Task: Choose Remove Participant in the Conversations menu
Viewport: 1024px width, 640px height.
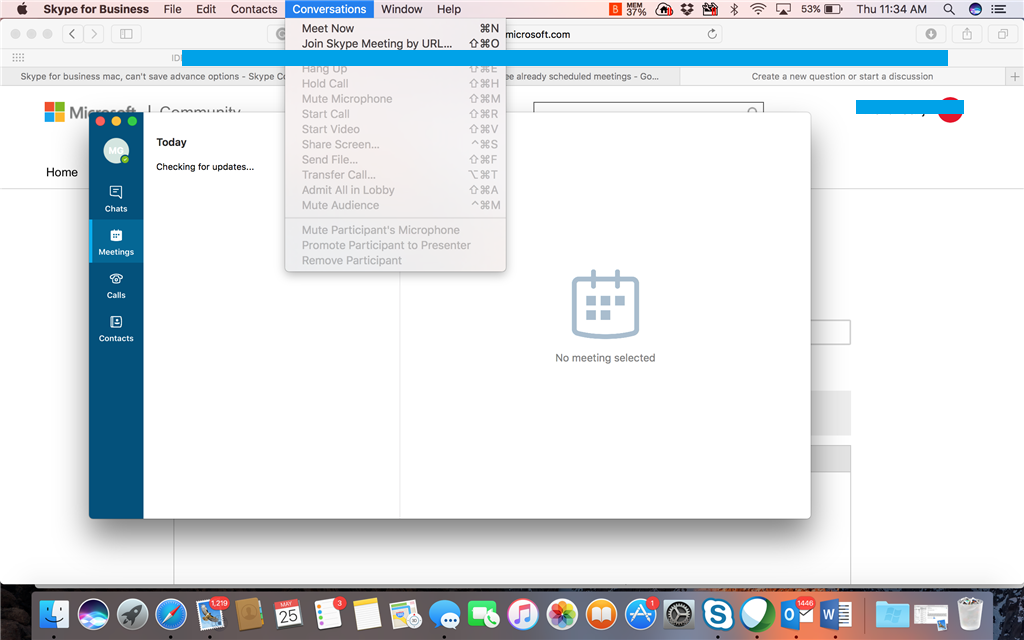Action: click(395, 261)
